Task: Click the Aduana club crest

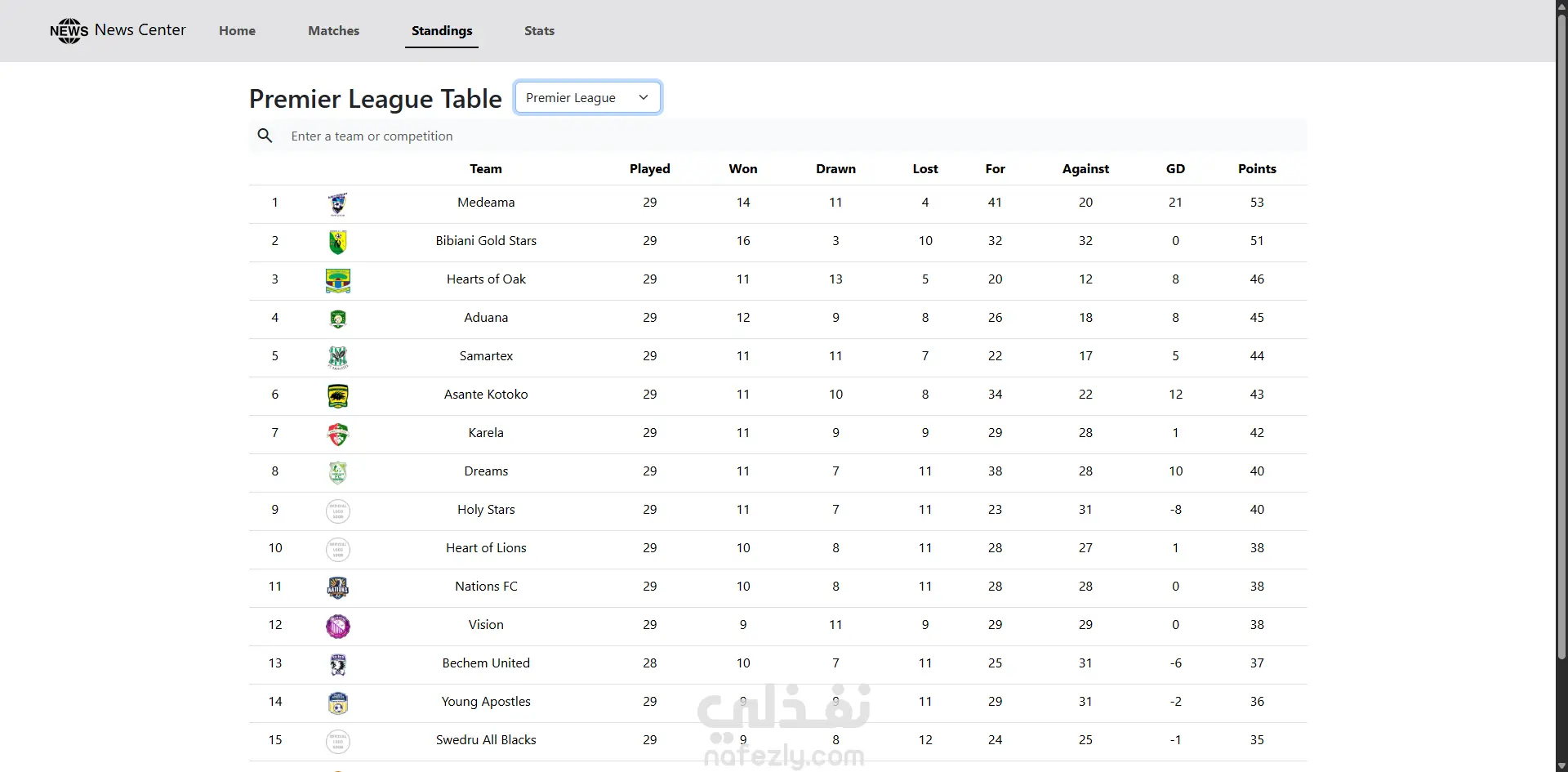Action: tap(338, 319)
